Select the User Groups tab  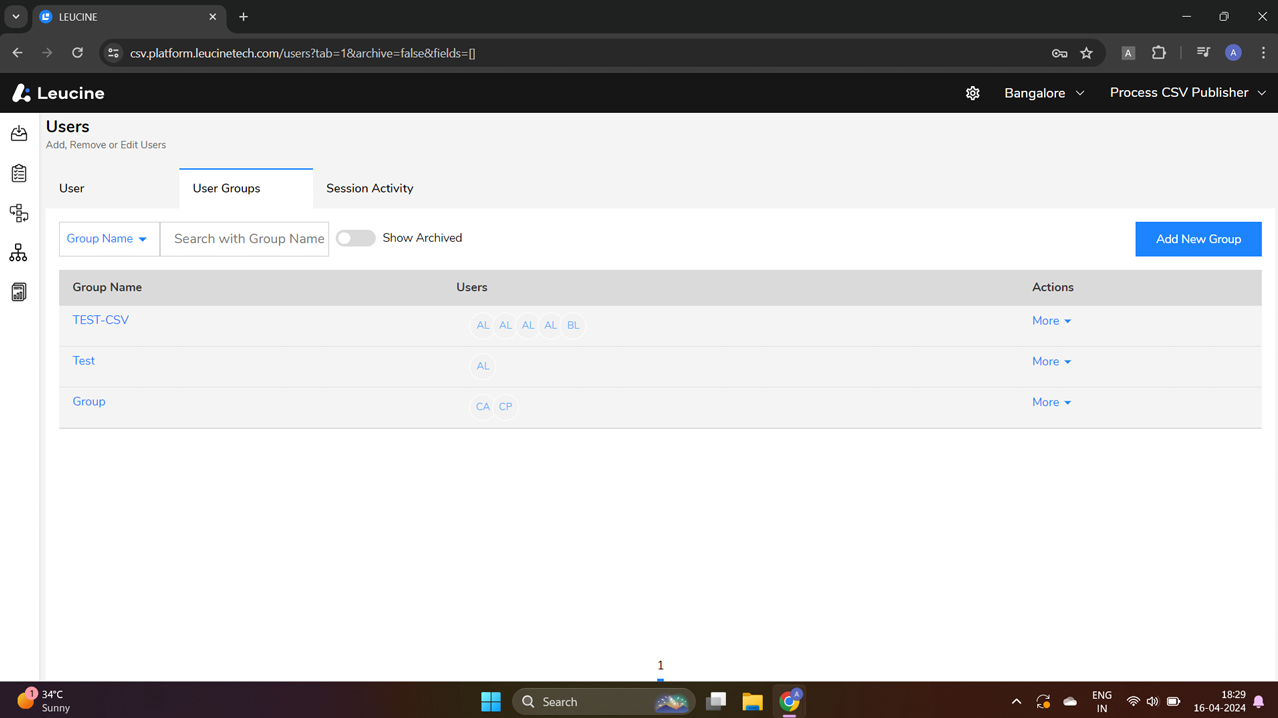246,188
